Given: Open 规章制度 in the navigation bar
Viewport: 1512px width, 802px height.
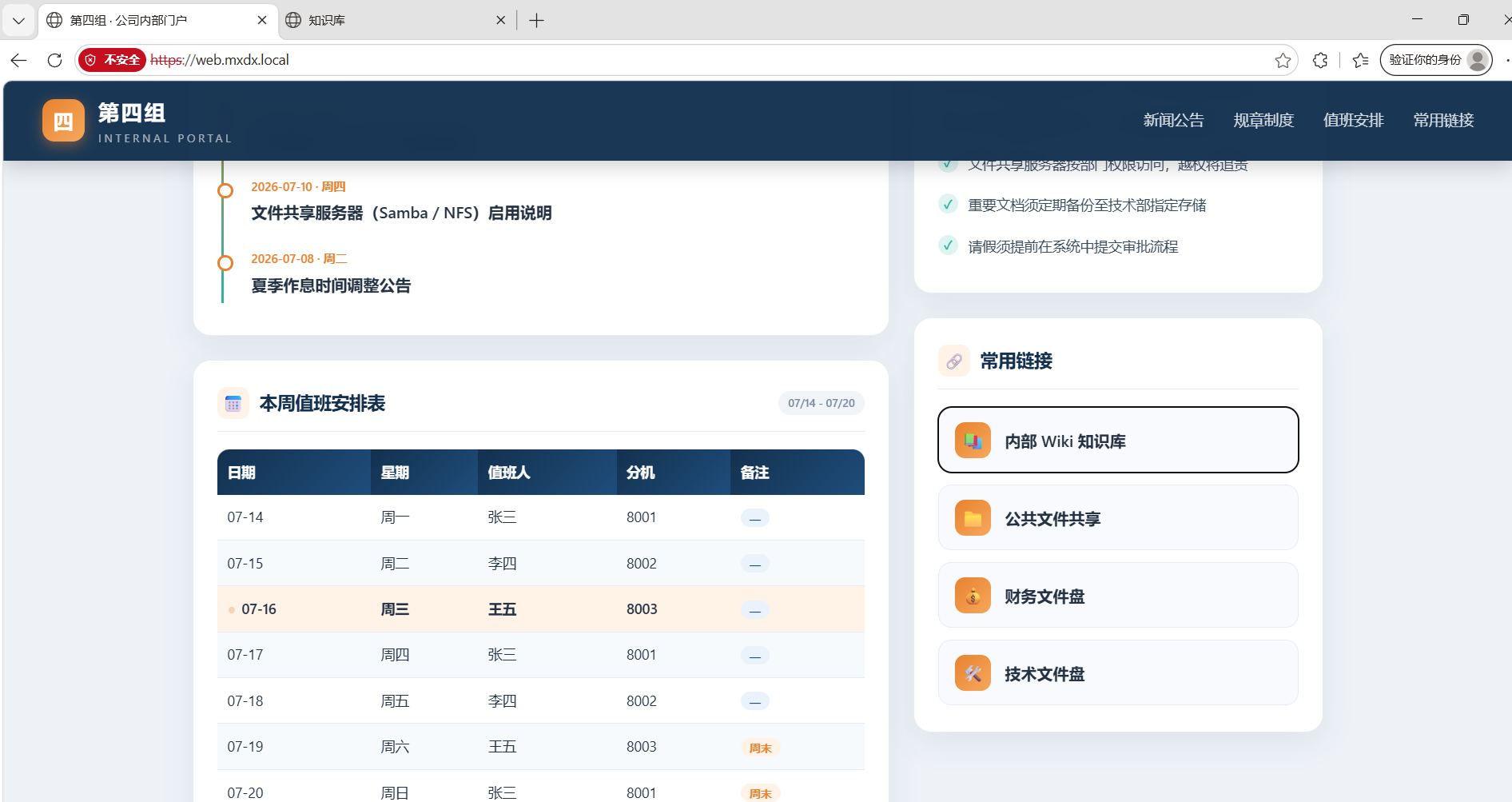Looking at the screenshot, I should pos(1263,121).
